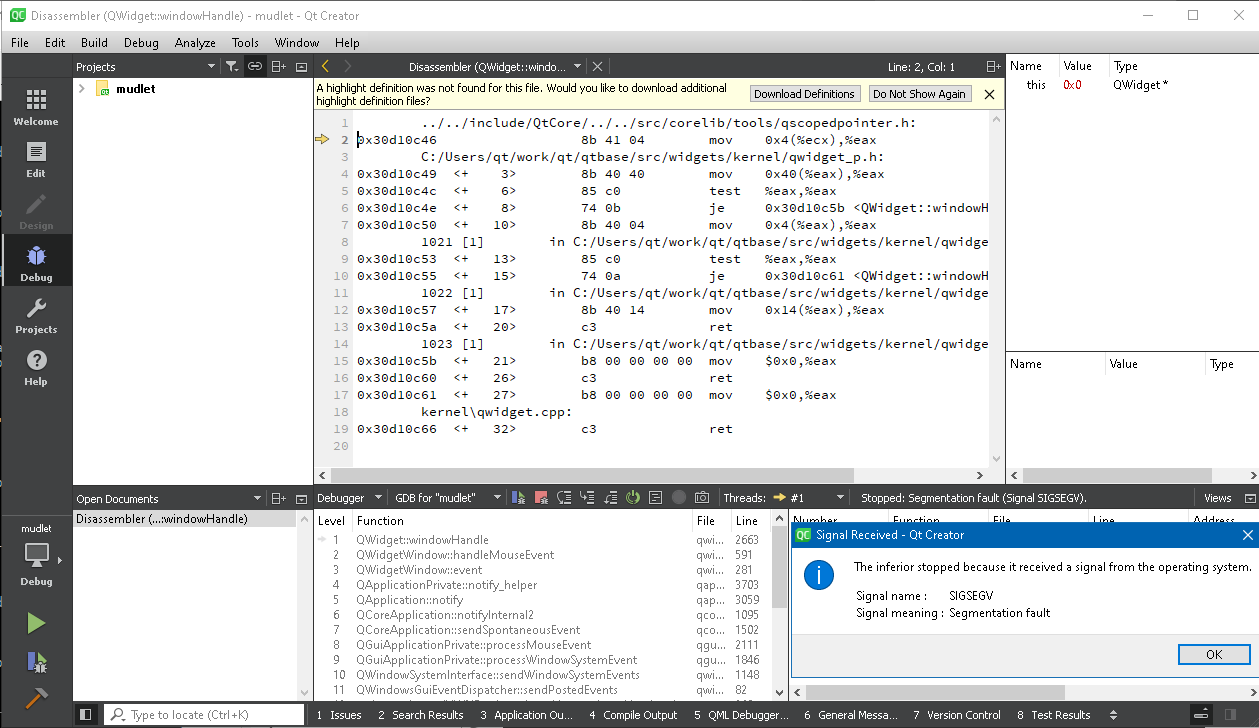Open the Issues output pane
The image size is (1259, 728).
[339, 715]
